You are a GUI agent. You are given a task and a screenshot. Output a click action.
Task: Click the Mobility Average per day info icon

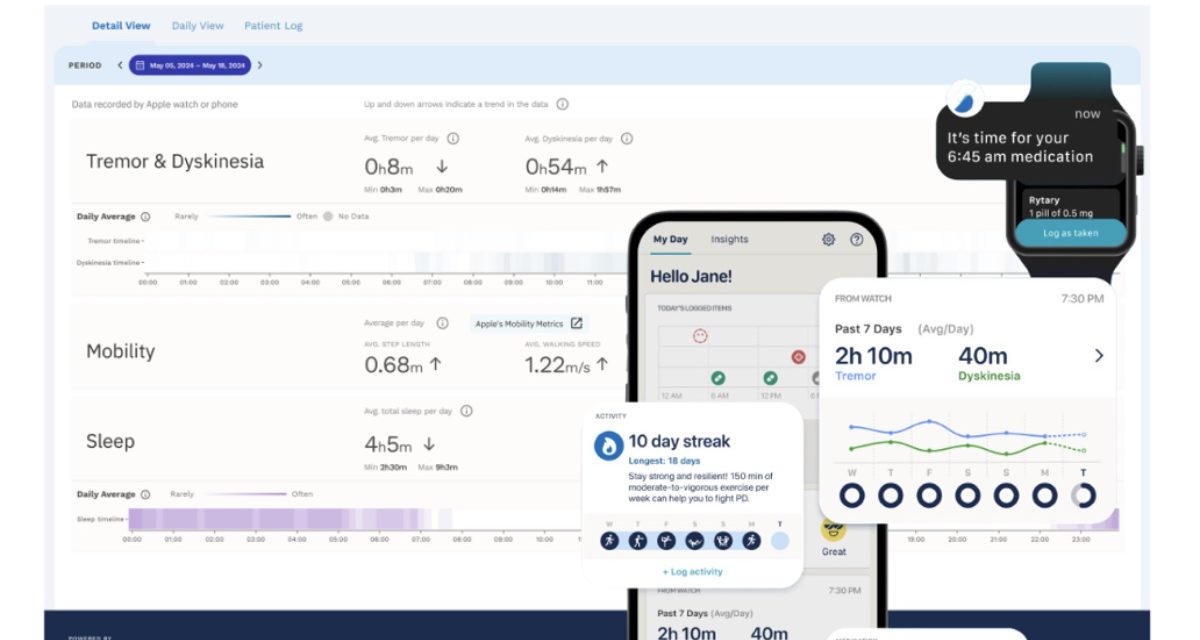point(443,323)
